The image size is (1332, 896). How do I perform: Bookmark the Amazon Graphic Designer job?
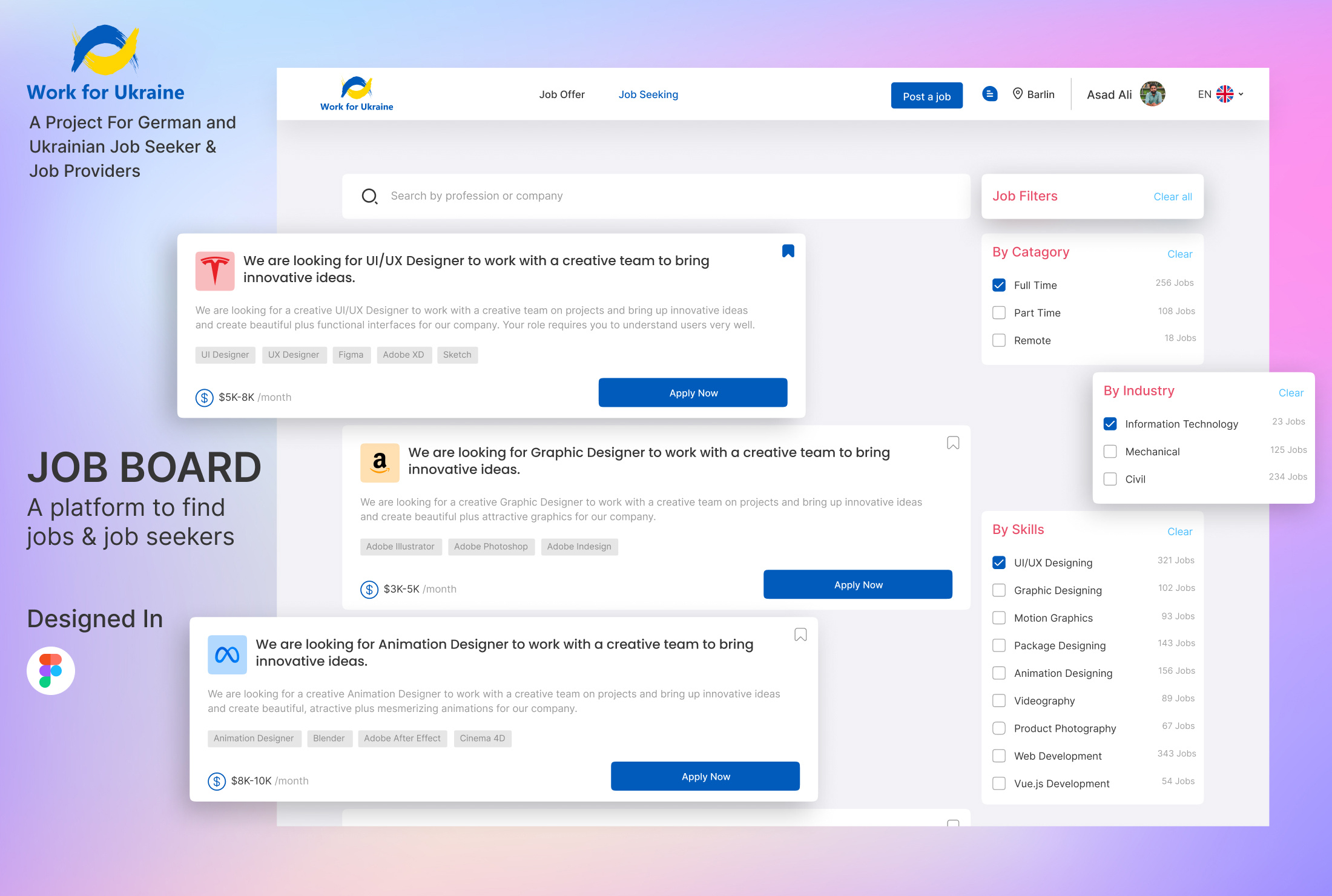coord(952,443)
